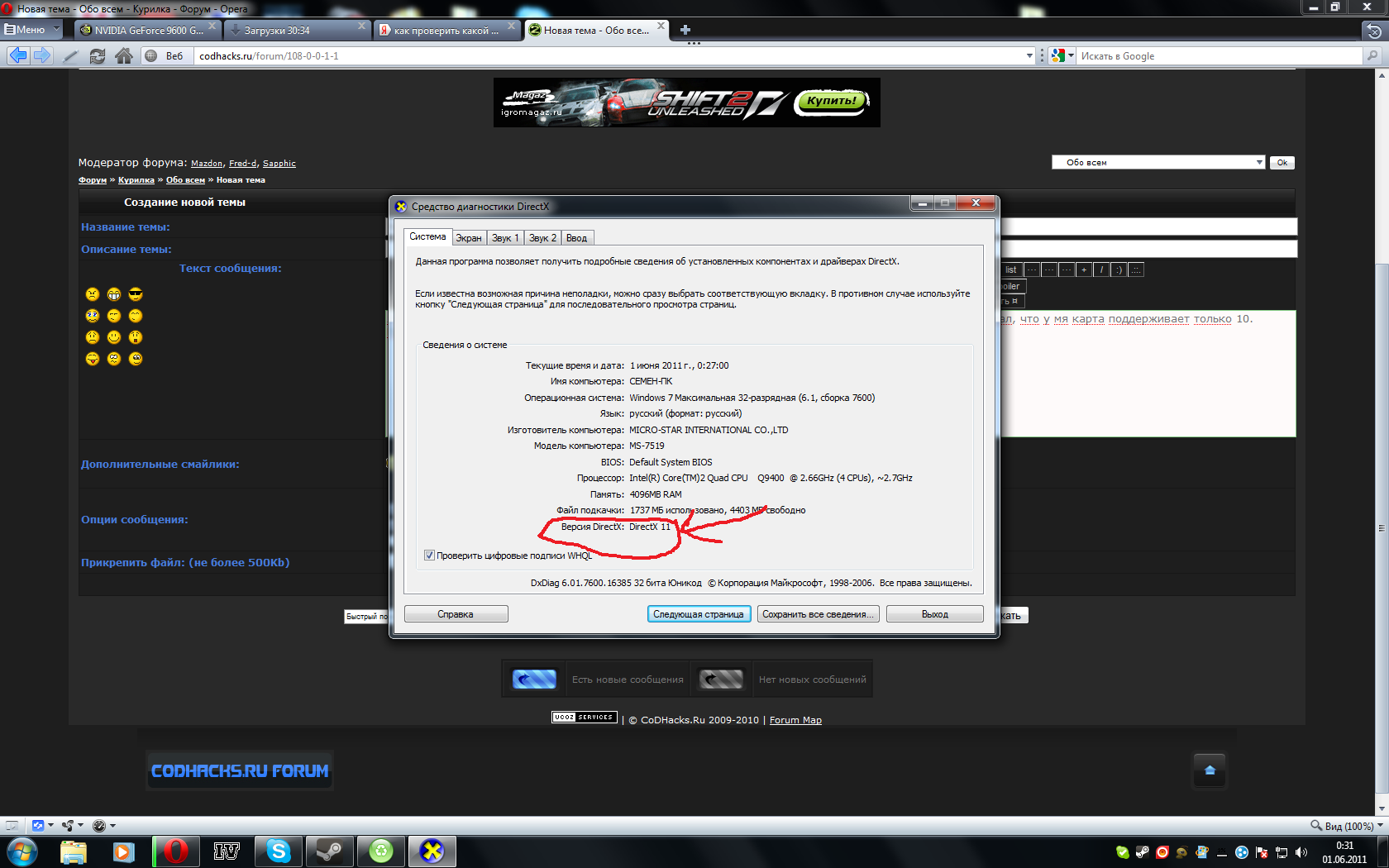Click the + BB-code button
The height and width of the screenshot is (868, 1389).
[x=1084, y=269]
